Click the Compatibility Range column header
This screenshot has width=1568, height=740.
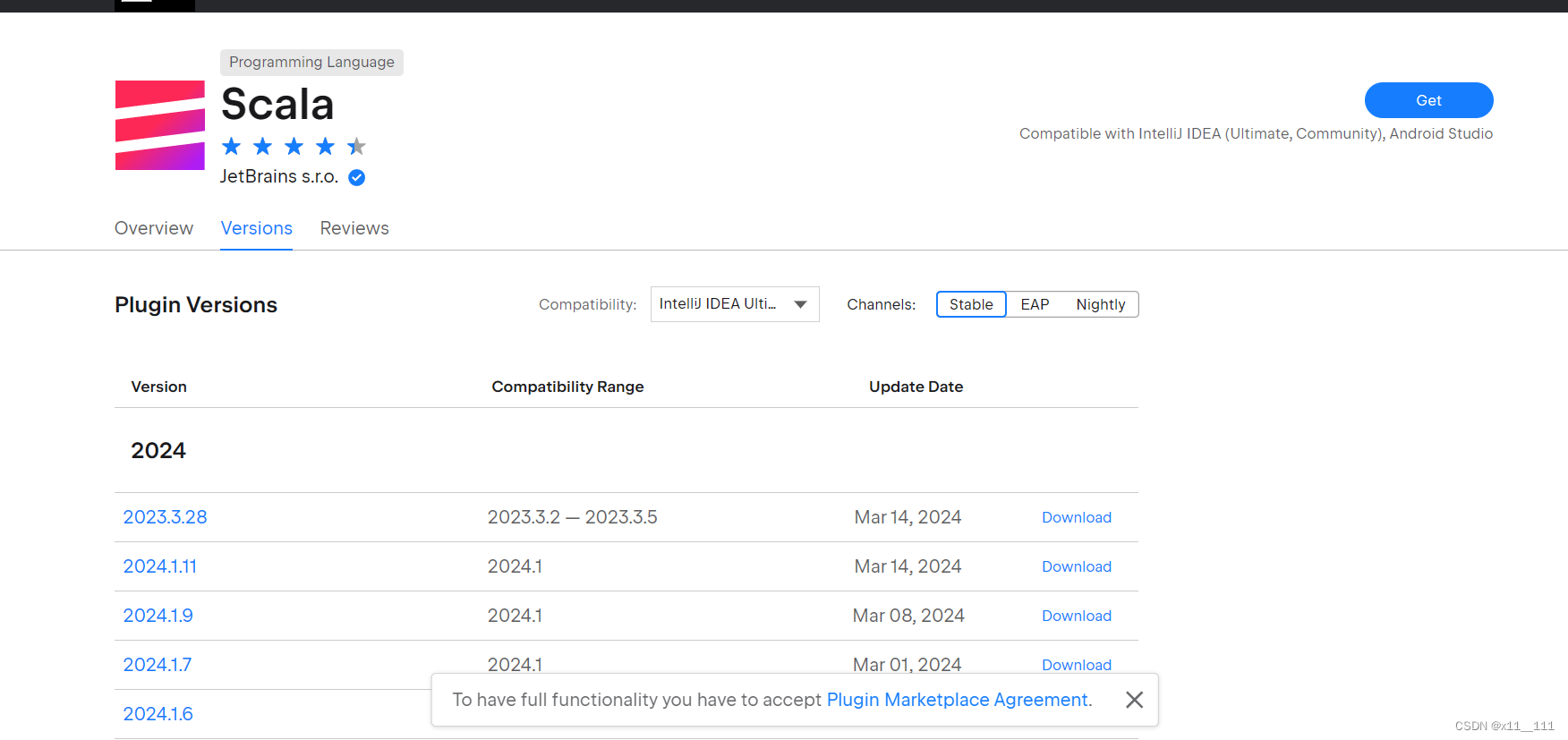[567, 387]
